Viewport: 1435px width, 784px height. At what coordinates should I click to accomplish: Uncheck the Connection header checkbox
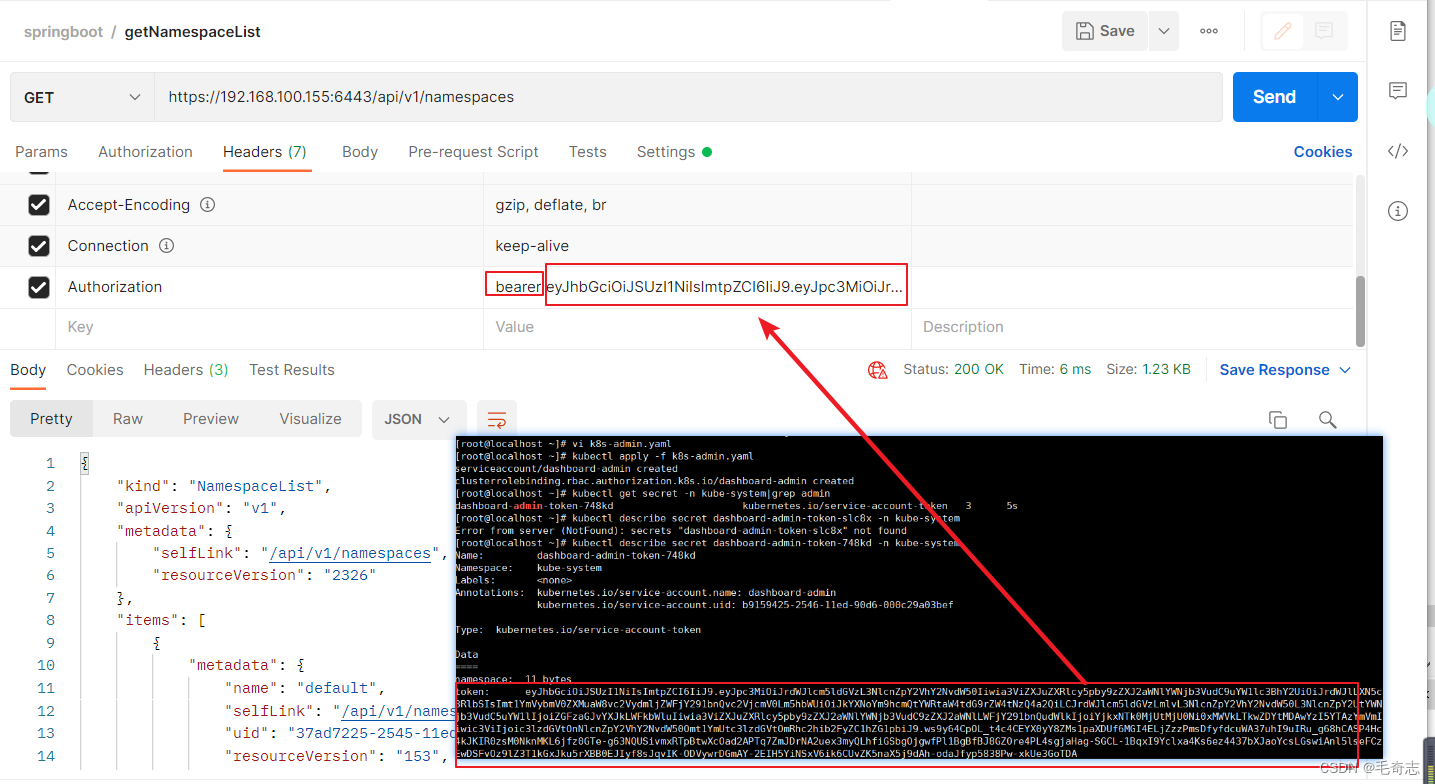tap(38, 246)
